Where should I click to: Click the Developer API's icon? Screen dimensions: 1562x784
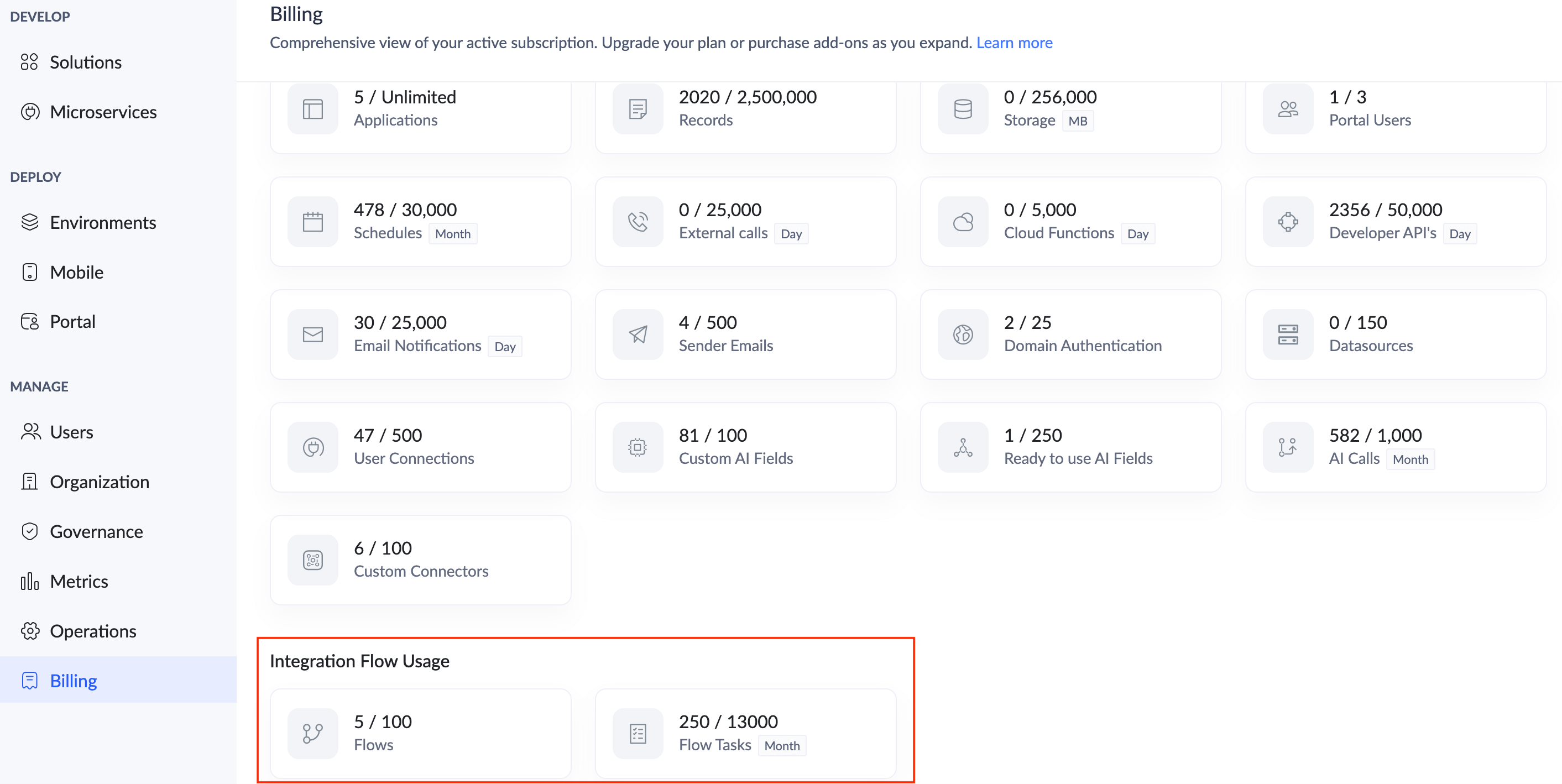tap(1288, 222)
